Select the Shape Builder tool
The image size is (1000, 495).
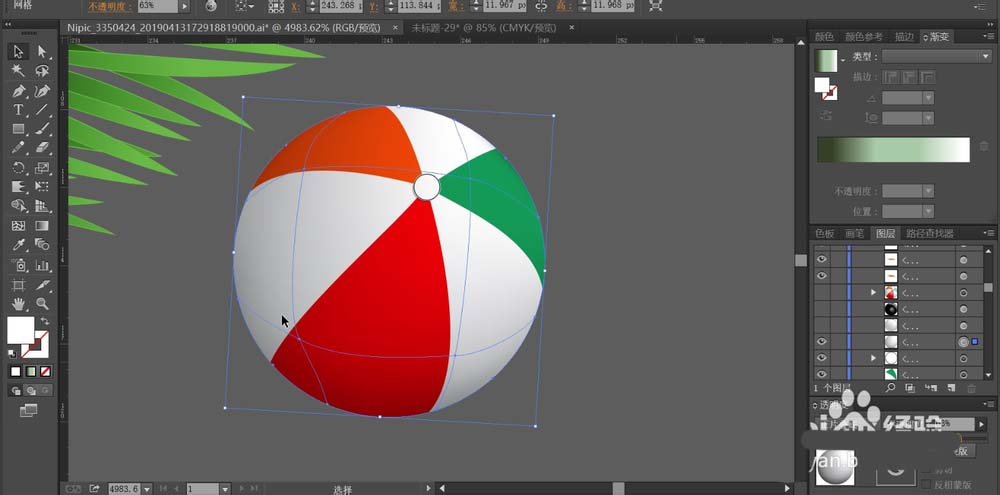click(18, 206)
